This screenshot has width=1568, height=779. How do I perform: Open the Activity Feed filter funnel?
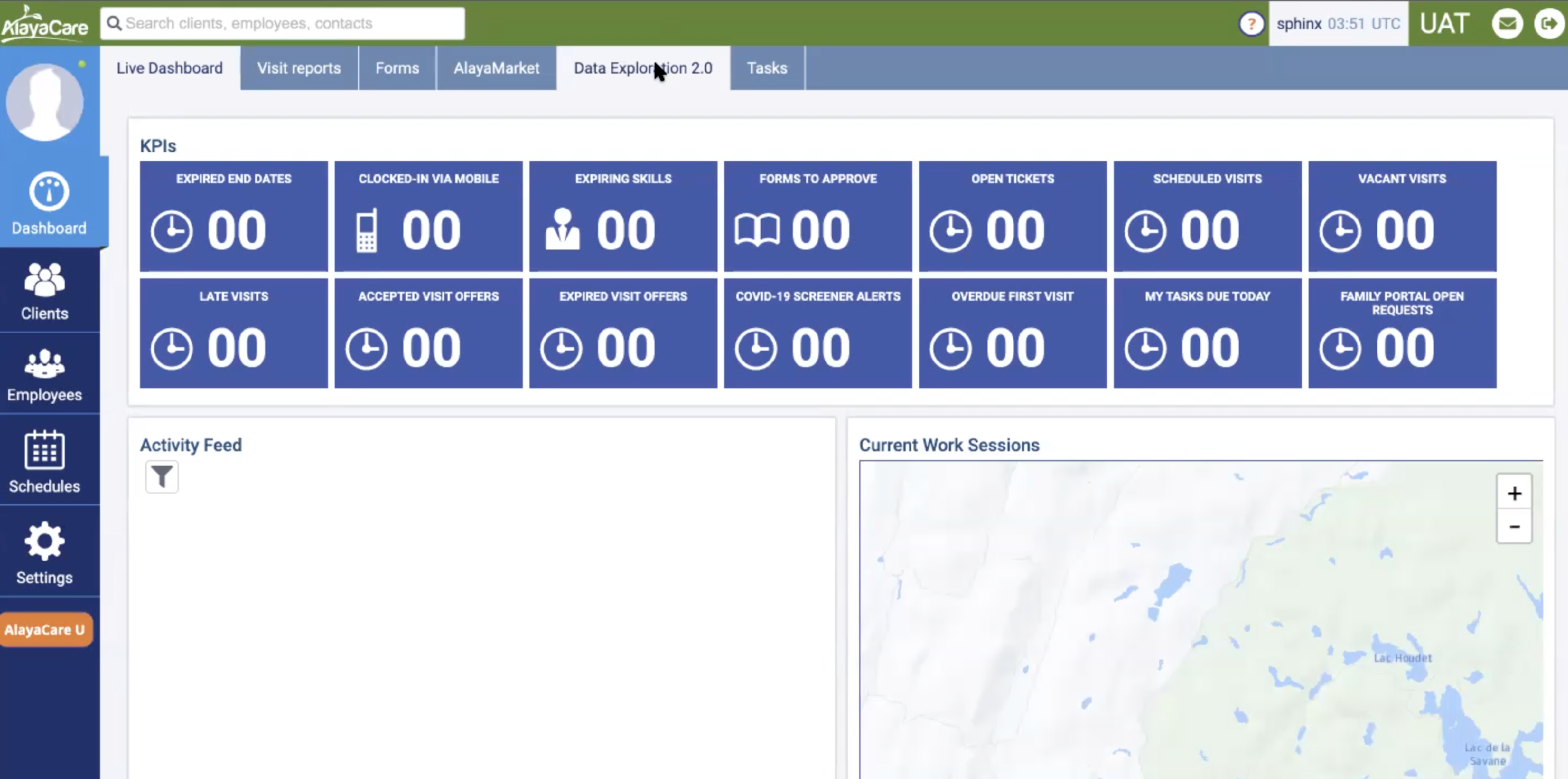(x=162, y=477)
